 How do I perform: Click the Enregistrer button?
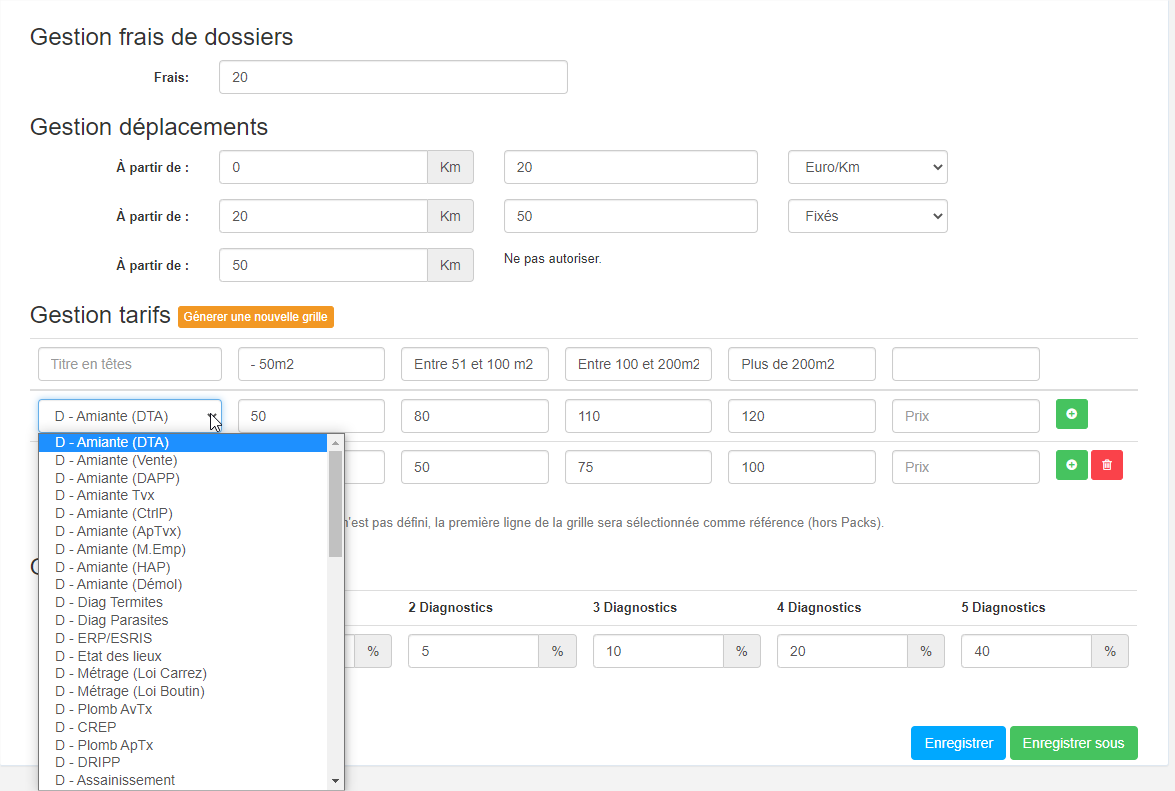[x=958, y=743]
